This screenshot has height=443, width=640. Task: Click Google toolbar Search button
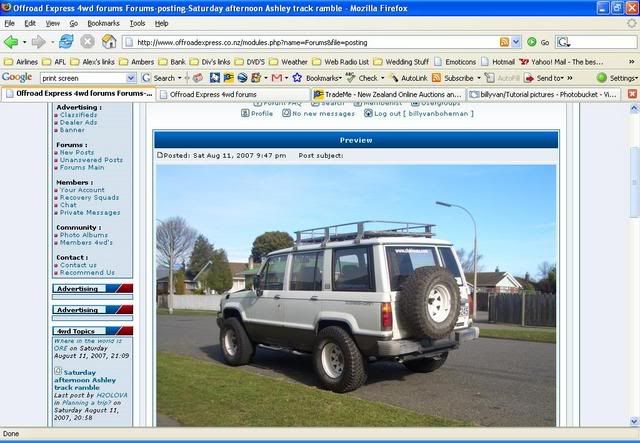point(158,78)
